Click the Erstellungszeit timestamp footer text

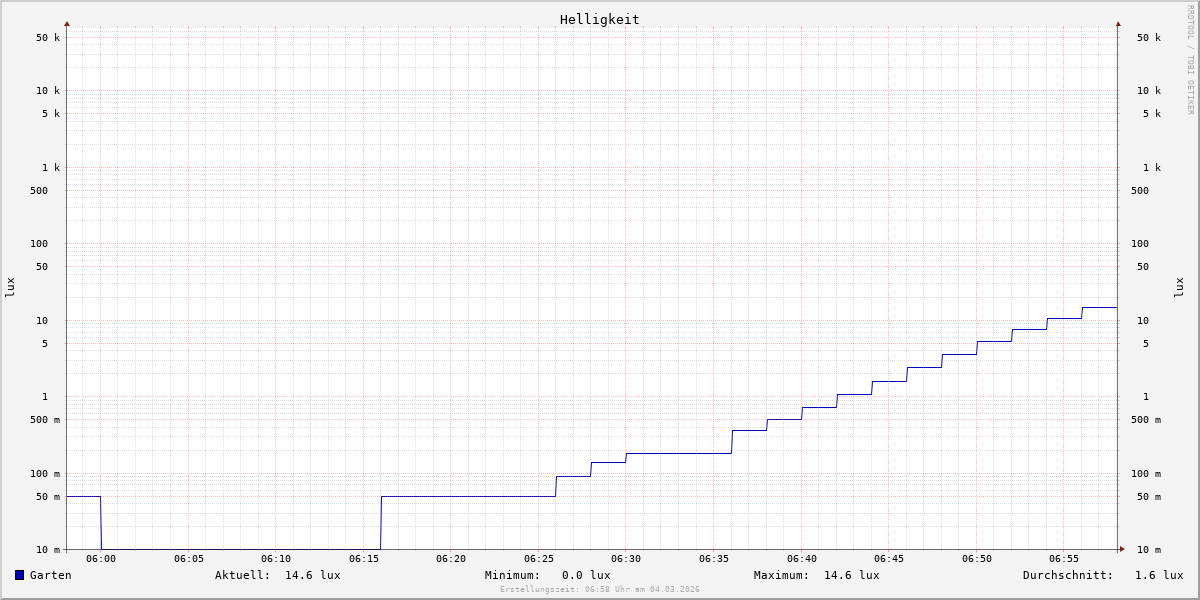599,590
